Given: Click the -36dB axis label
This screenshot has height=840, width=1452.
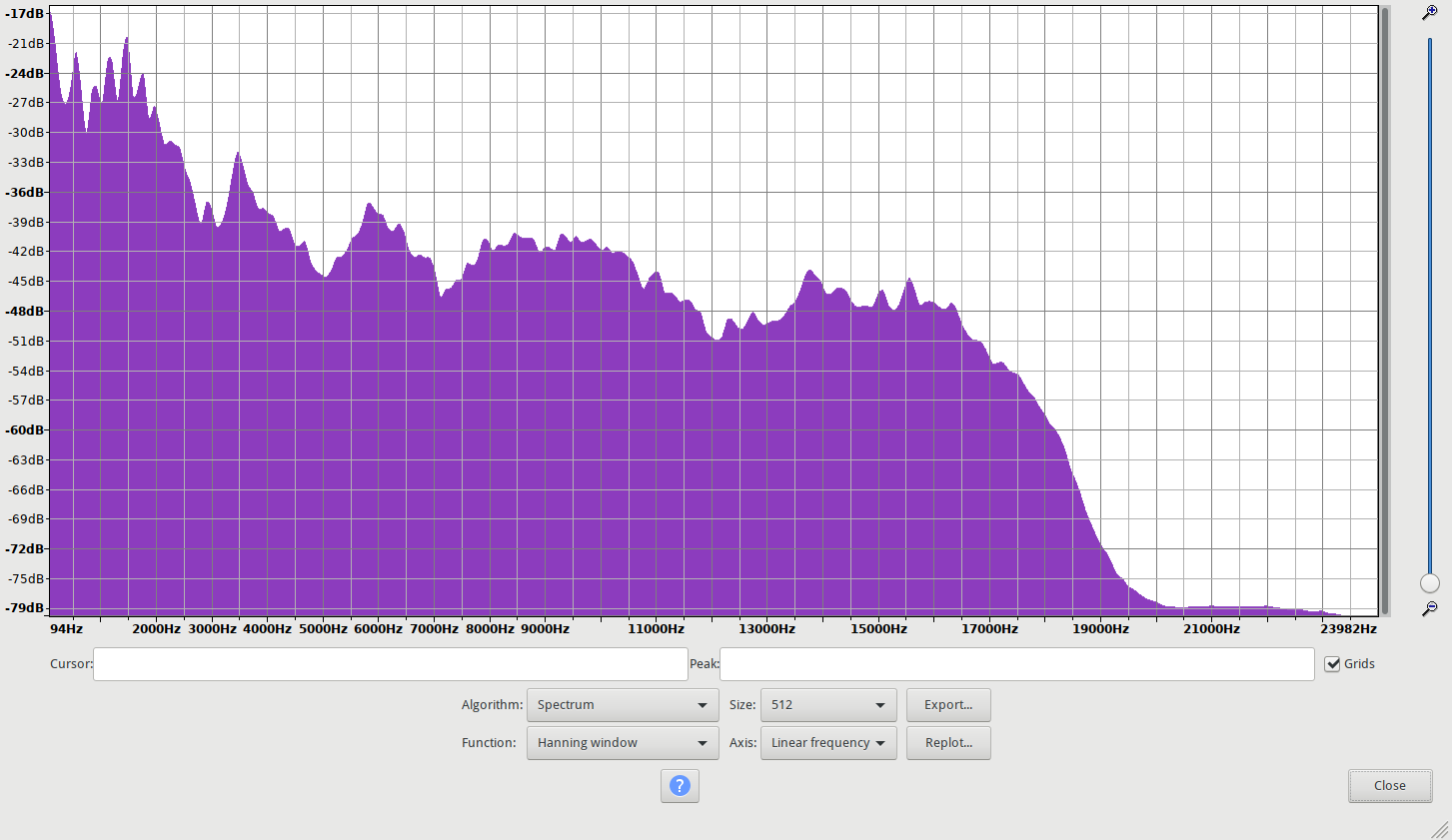Looking at the screenshot, I should [x=25, y=192].
